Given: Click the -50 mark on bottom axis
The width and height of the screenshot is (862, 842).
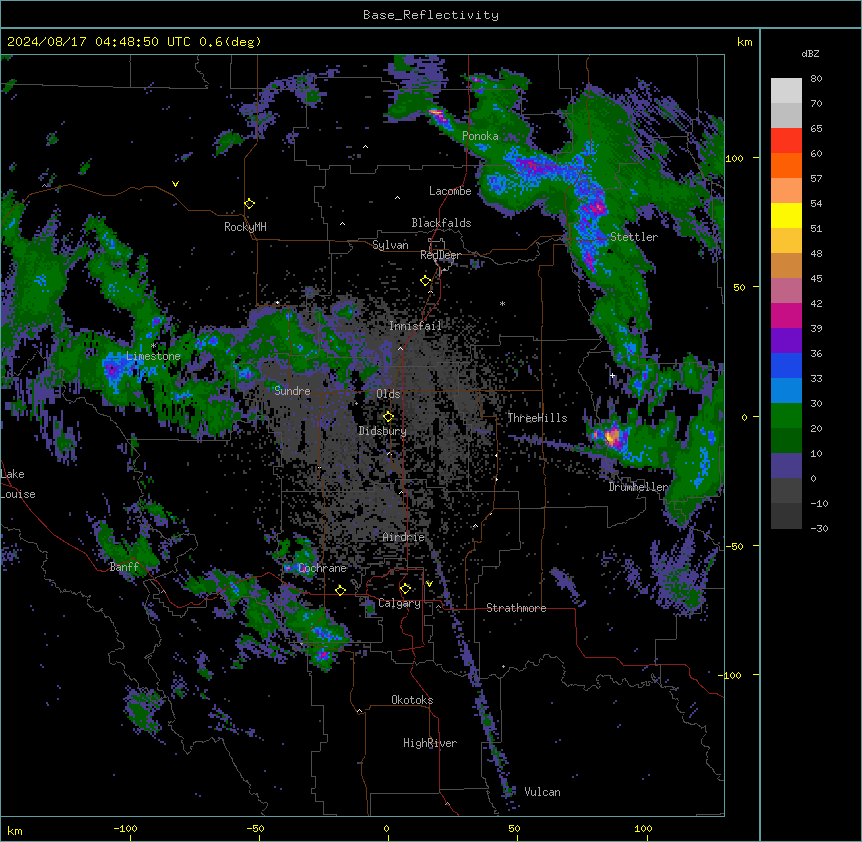Looking at the screenshot, I should point(255,828).
